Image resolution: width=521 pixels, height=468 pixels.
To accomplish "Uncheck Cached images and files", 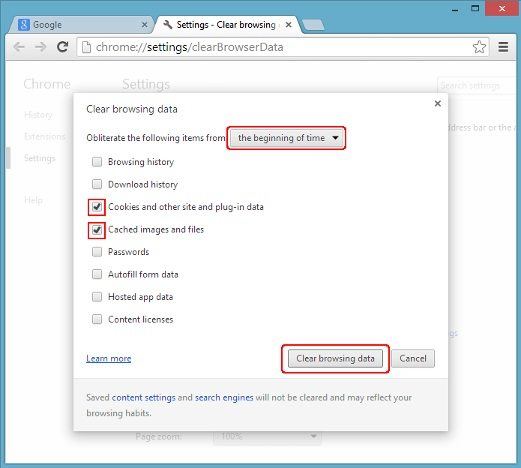I will coord(97,230).
